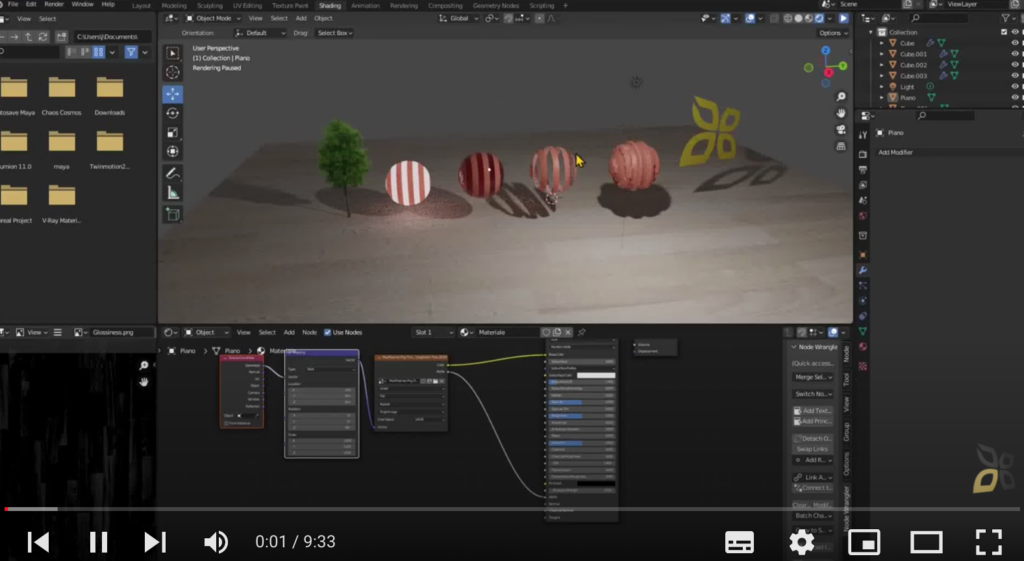Click Add Modifier button

click(895, 152)
